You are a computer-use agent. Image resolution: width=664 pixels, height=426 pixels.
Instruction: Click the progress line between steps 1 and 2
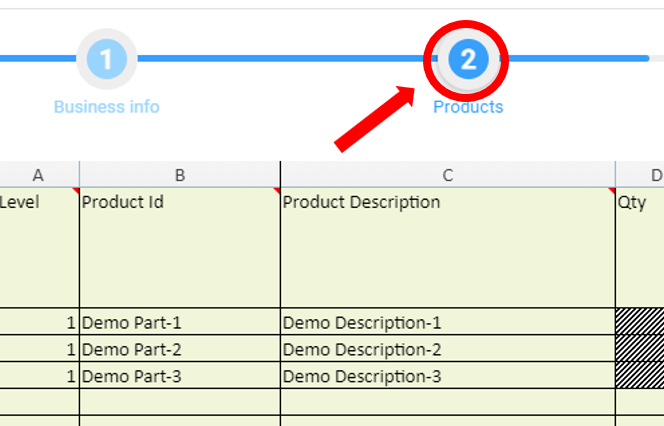click(280, 59)
